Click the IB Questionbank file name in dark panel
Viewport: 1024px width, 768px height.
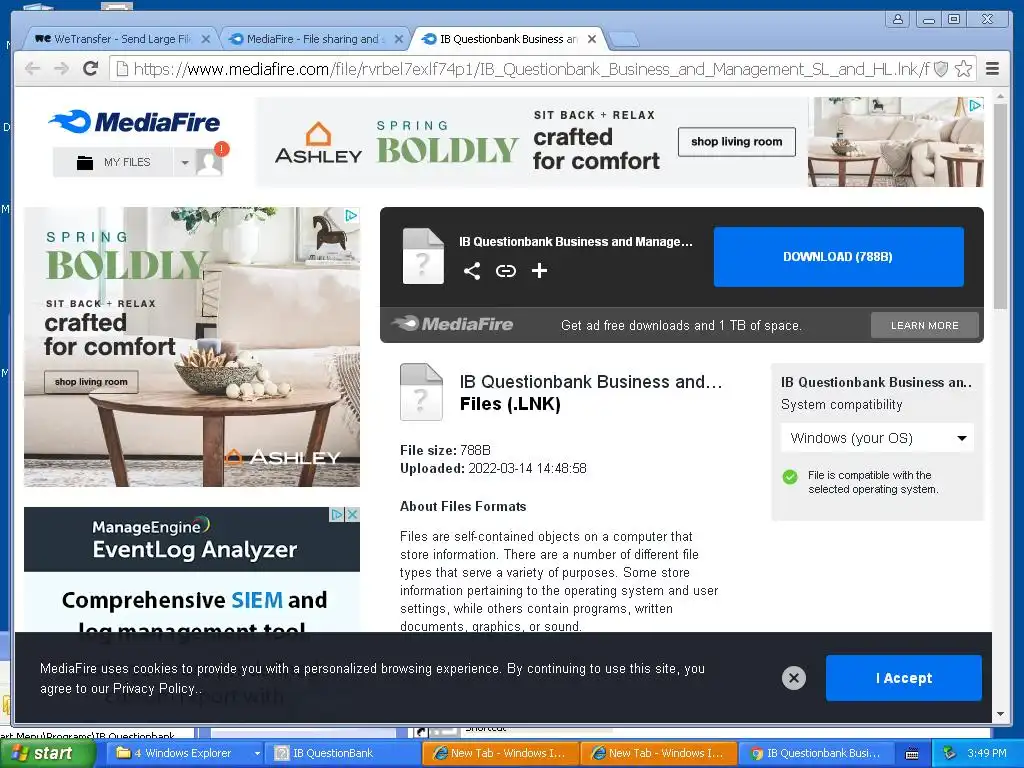click(575, 242)
